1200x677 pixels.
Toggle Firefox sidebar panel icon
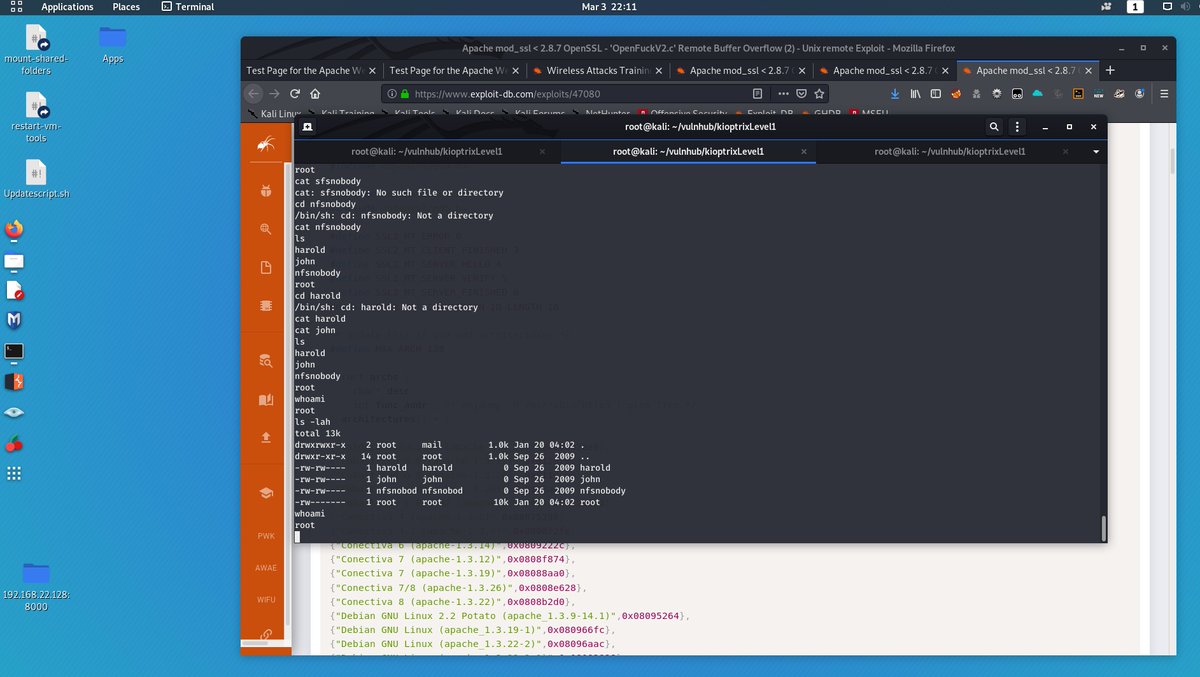click(935, 93)
